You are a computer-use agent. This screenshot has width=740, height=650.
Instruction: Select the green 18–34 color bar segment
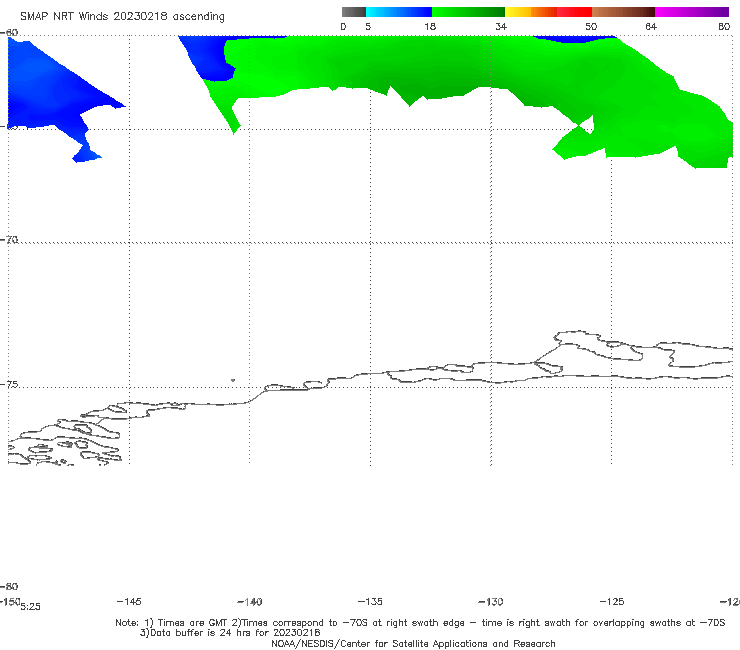click(469, 12)
